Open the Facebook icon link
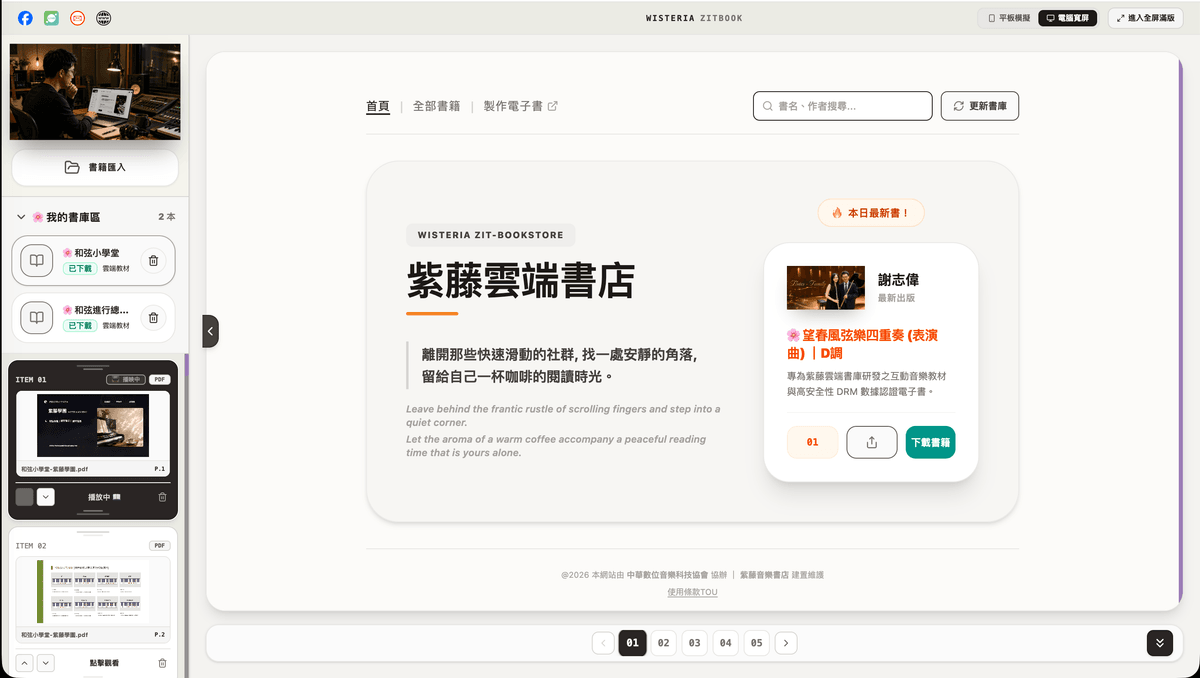Viewport: 1200px width, 678px height. tap(25, 18)
